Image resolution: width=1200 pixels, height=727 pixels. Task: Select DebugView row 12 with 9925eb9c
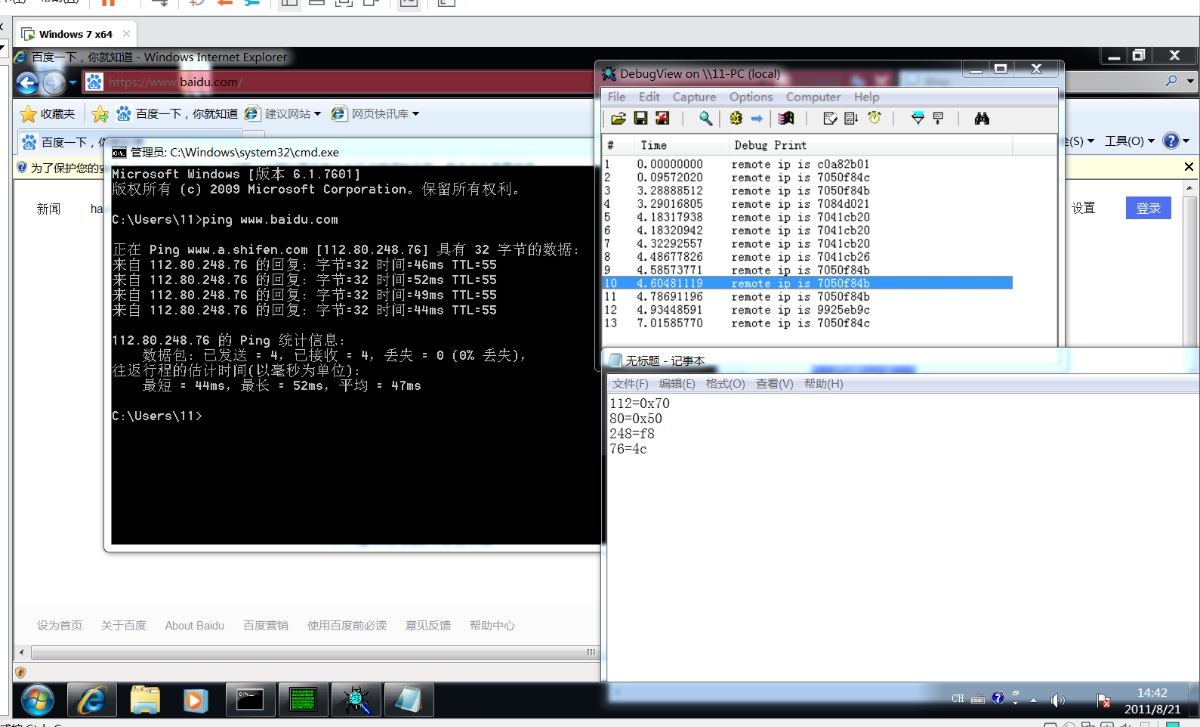click(808, 310)
